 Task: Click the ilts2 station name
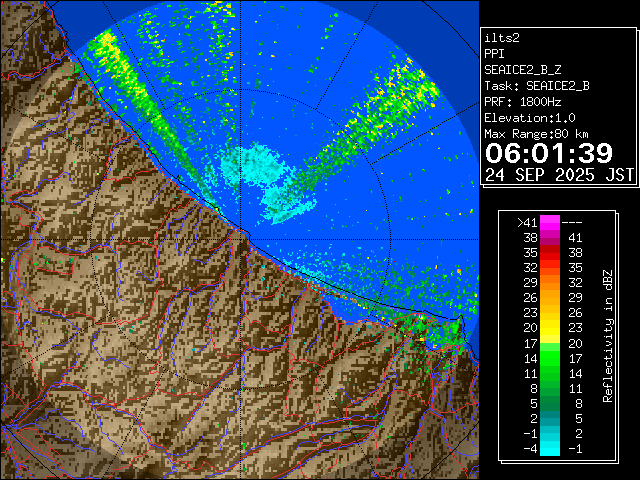coord(503,38)
